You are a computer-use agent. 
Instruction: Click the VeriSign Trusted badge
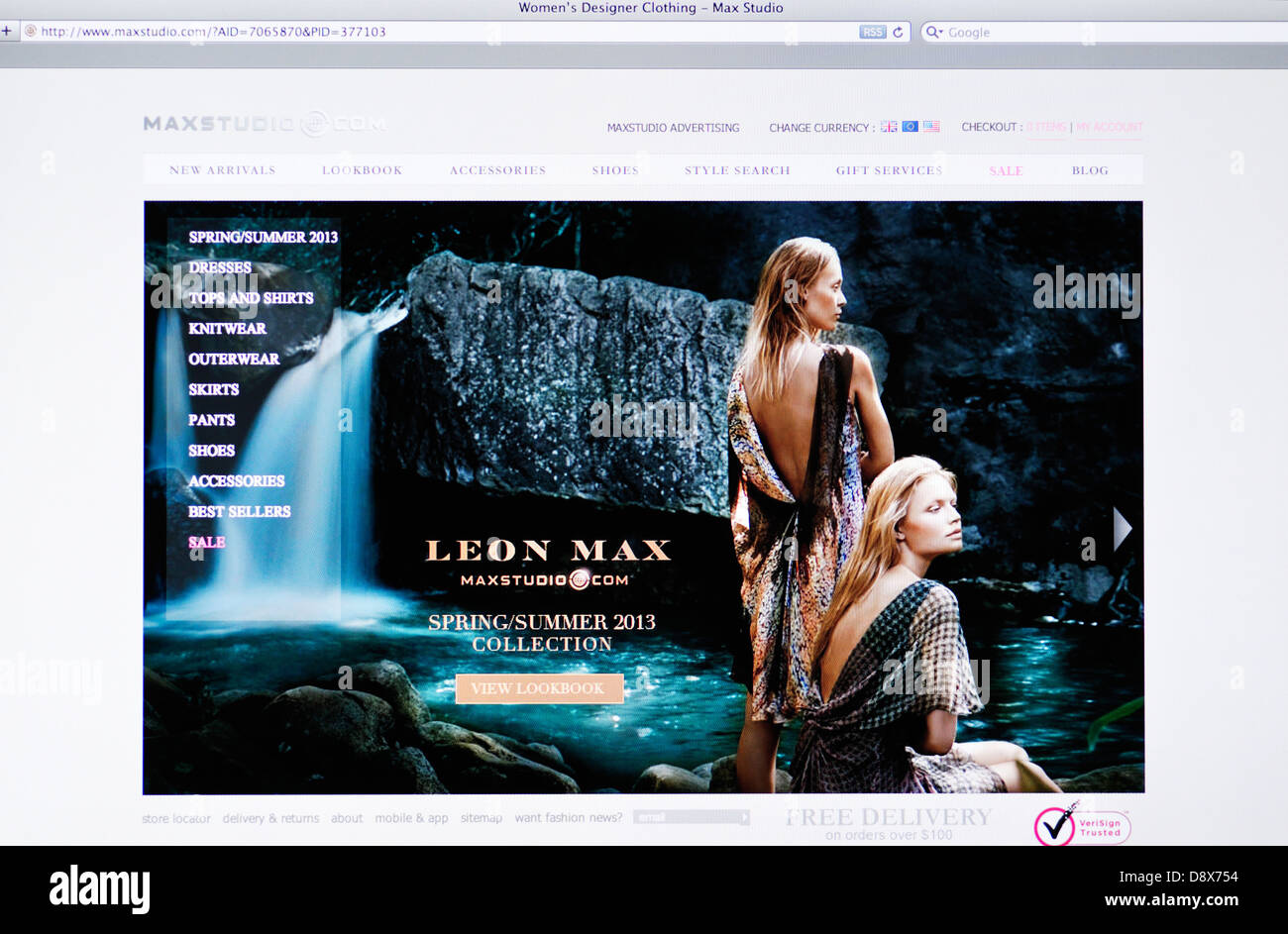[1082, 825]
